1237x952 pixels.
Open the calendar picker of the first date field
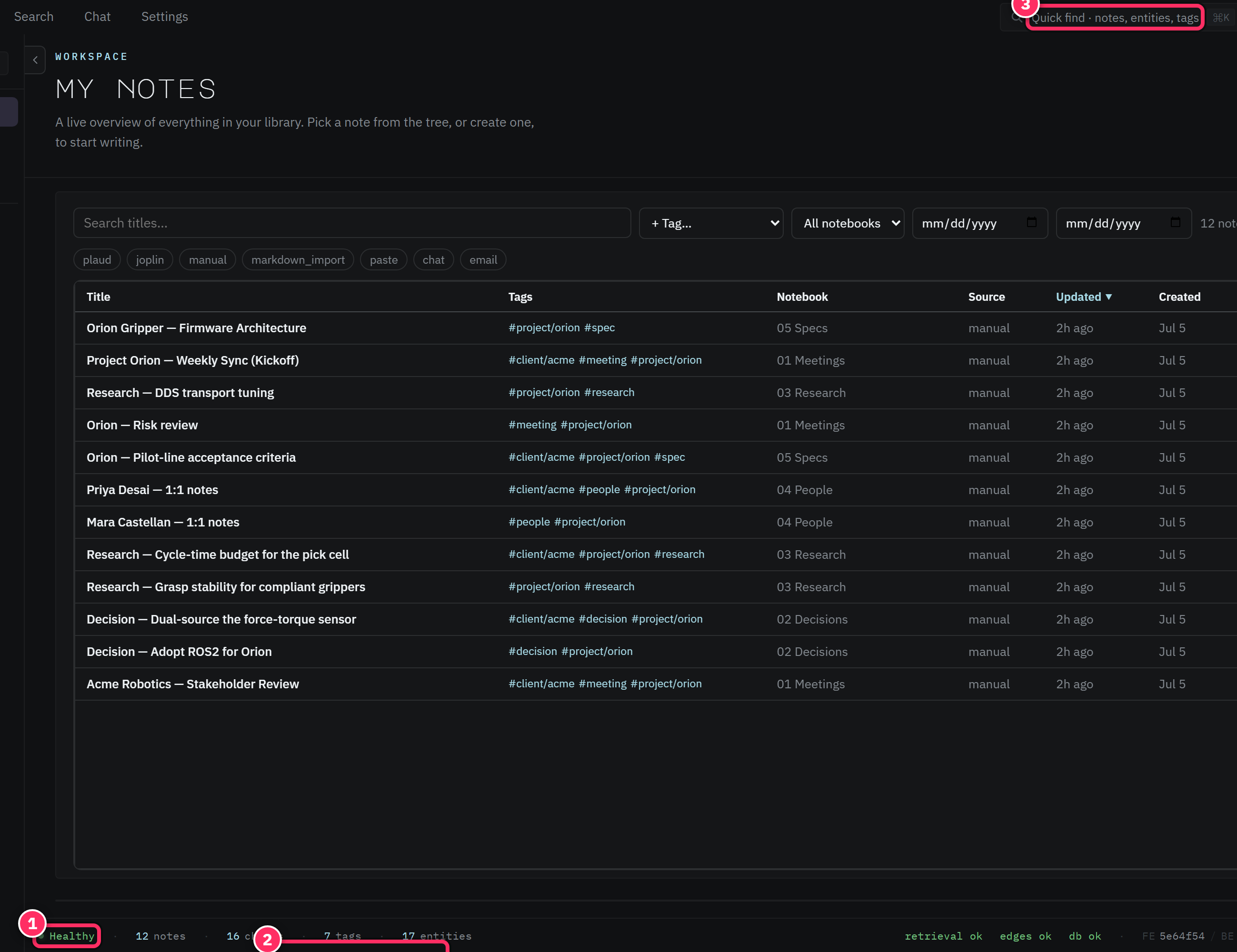tap(1031, 223)
